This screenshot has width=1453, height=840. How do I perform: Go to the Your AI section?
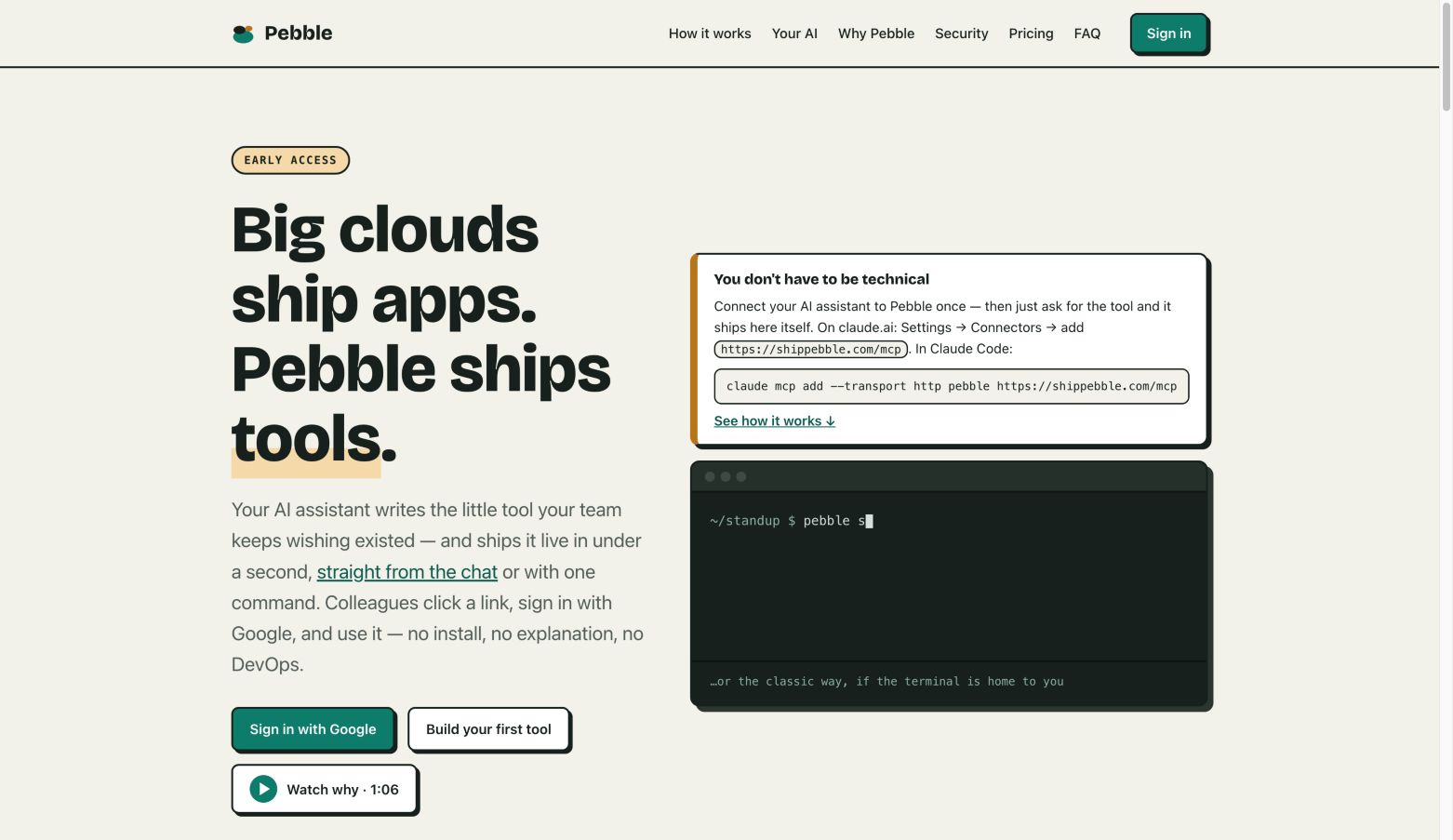[794, 33]
